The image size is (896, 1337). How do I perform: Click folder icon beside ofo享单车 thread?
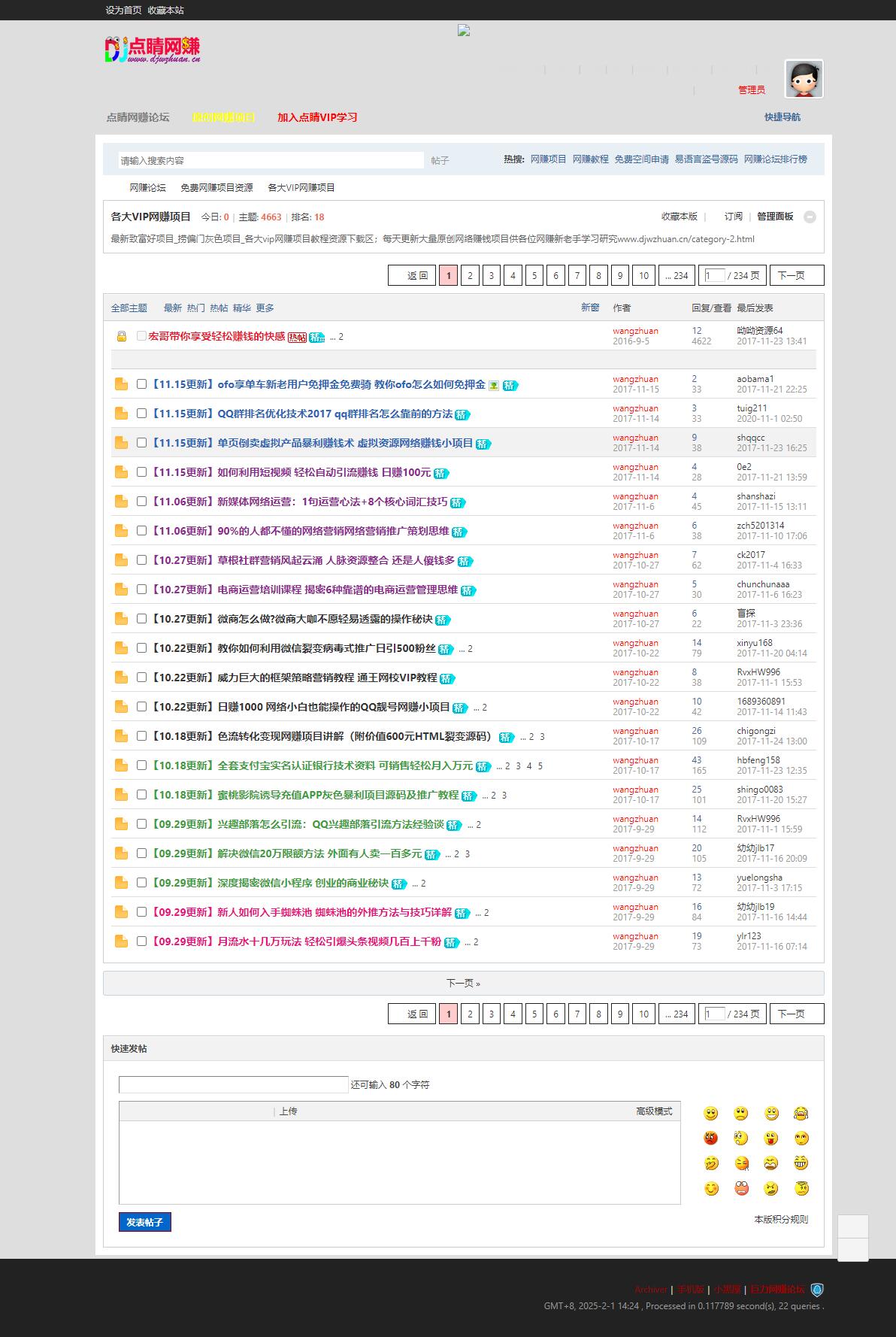coord(121,385)
